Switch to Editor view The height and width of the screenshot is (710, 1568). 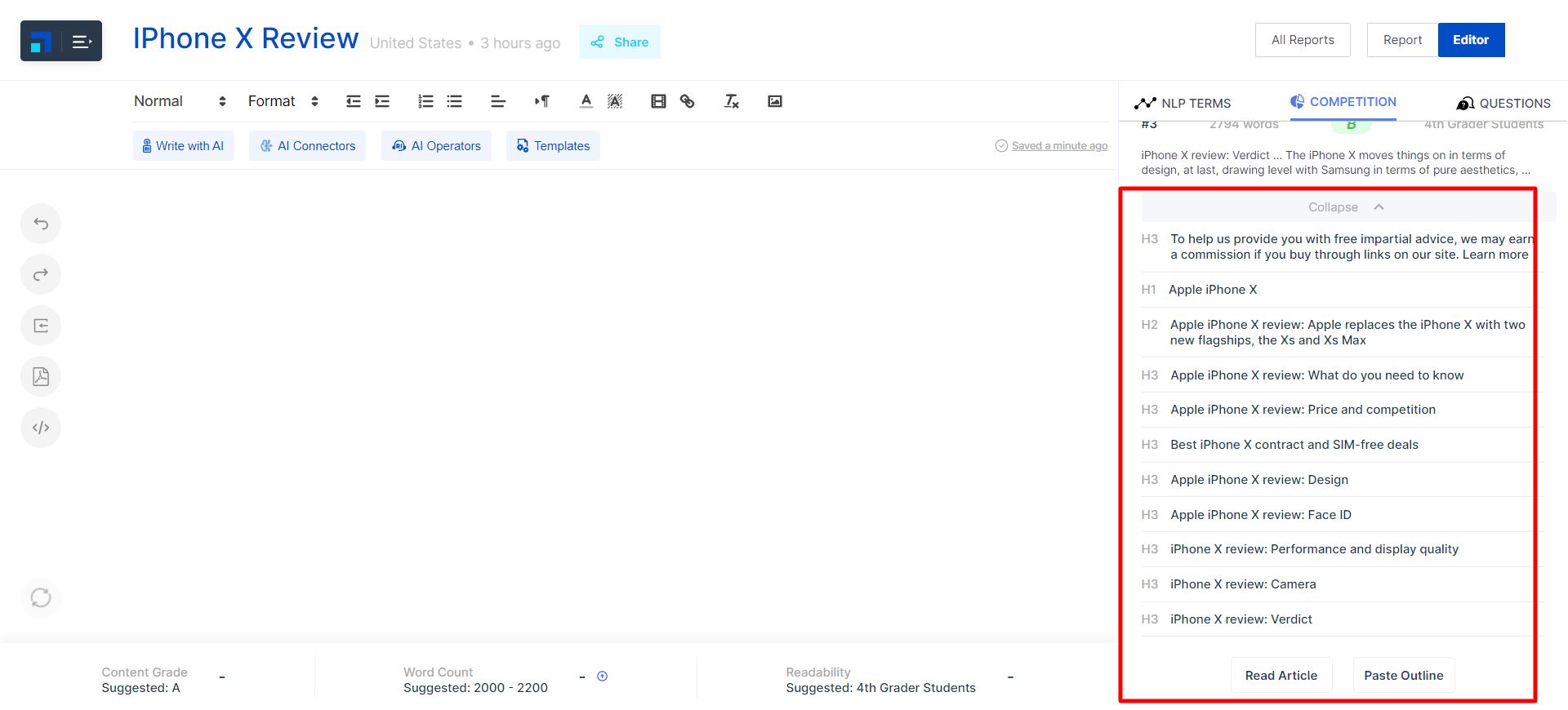point(1471,40)
